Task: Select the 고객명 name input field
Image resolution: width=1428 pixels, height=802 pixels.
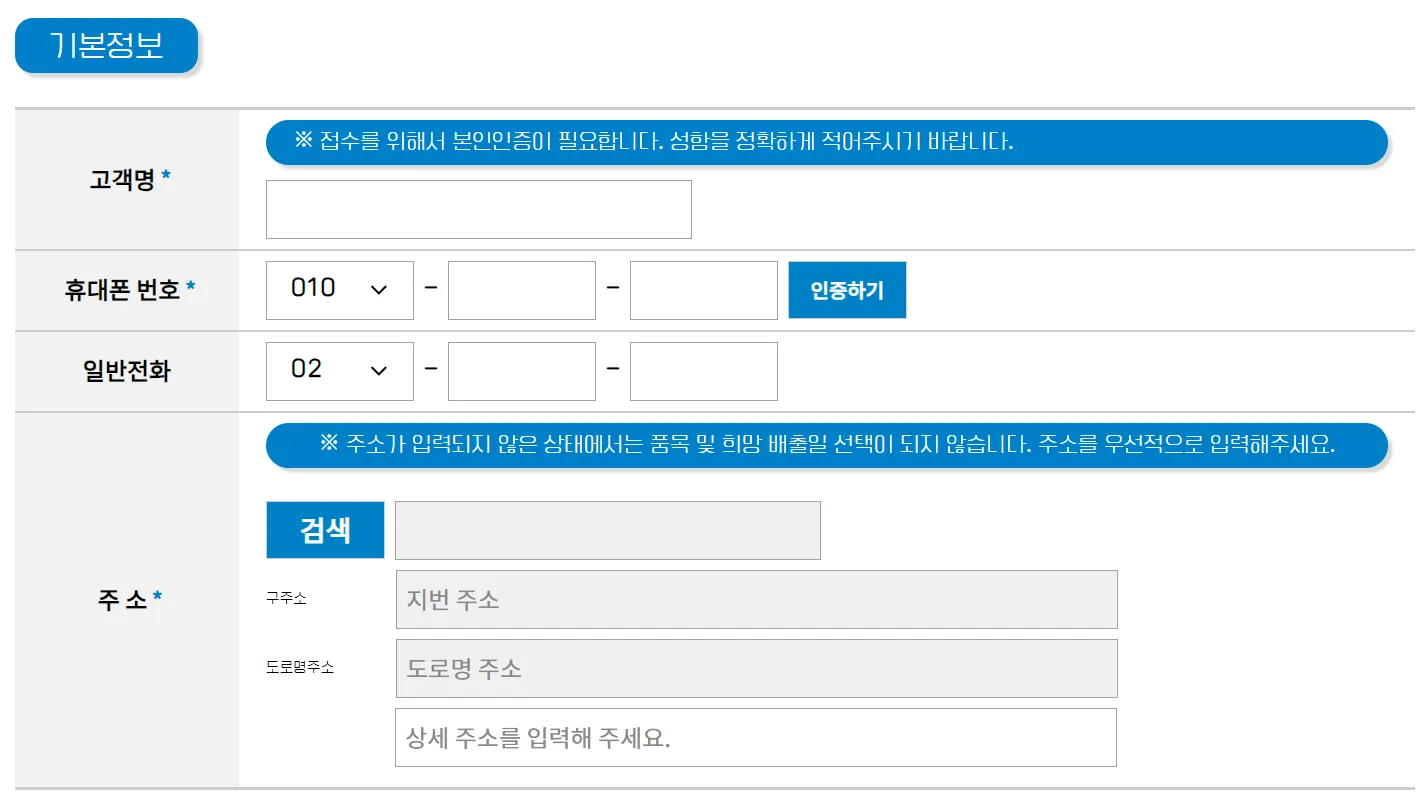Action: tap(477, 208)
